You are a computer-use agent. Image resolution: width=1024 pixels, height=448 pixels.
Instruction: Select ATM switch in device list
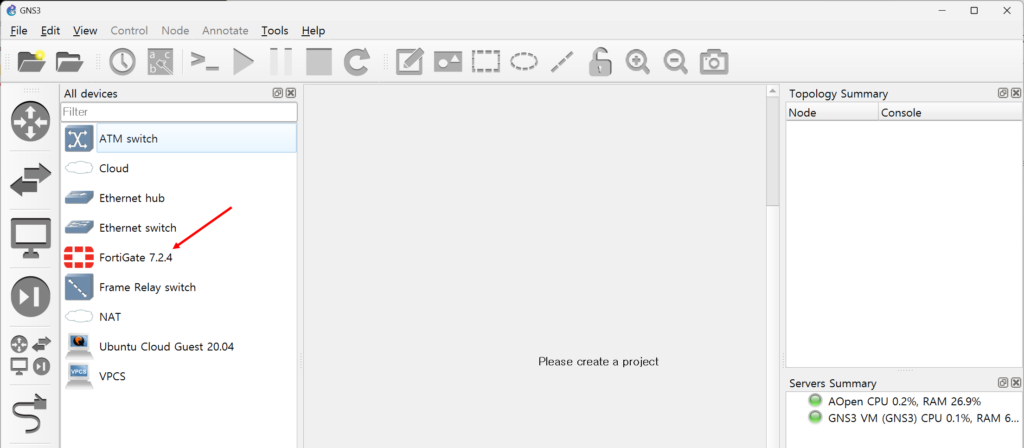(179, 138)
